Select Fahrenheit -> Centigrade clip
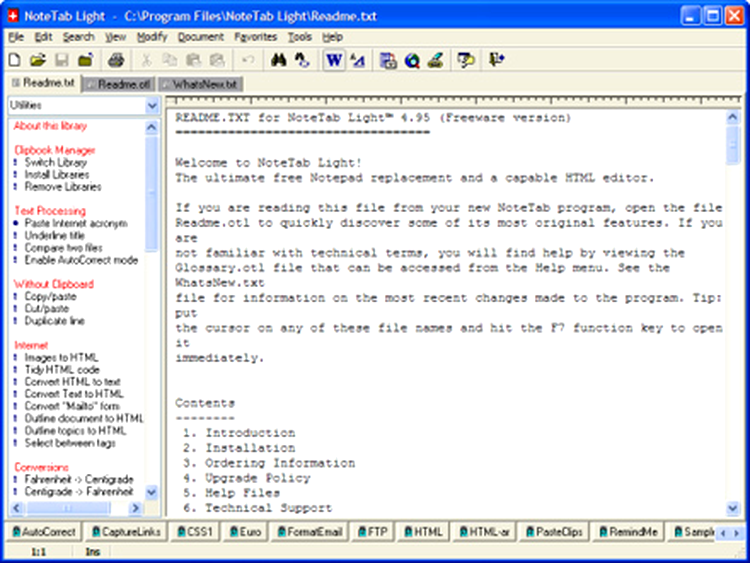 [79, 479]
